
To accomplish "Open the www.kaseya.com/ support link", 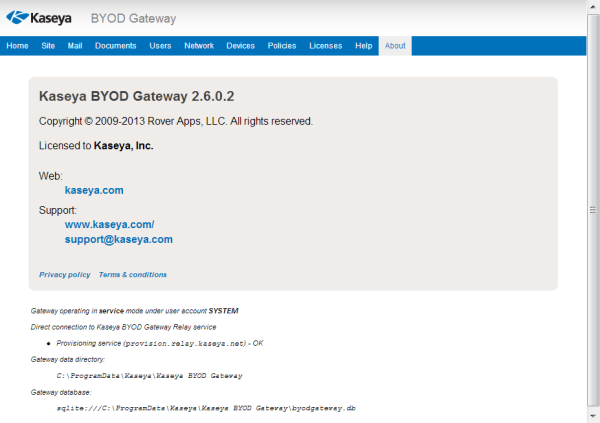I will 109,224.
